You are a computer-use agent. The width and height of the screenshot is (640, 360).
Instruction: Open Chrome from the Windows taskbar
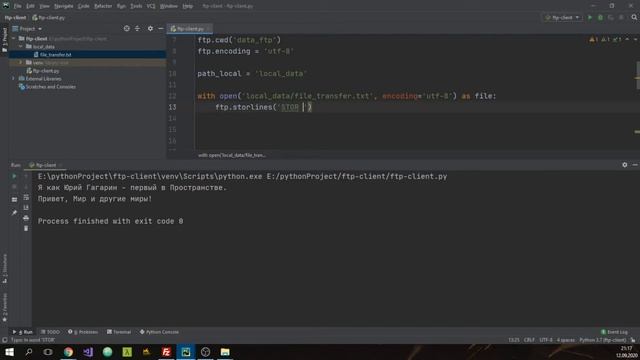tap(68, 352)
